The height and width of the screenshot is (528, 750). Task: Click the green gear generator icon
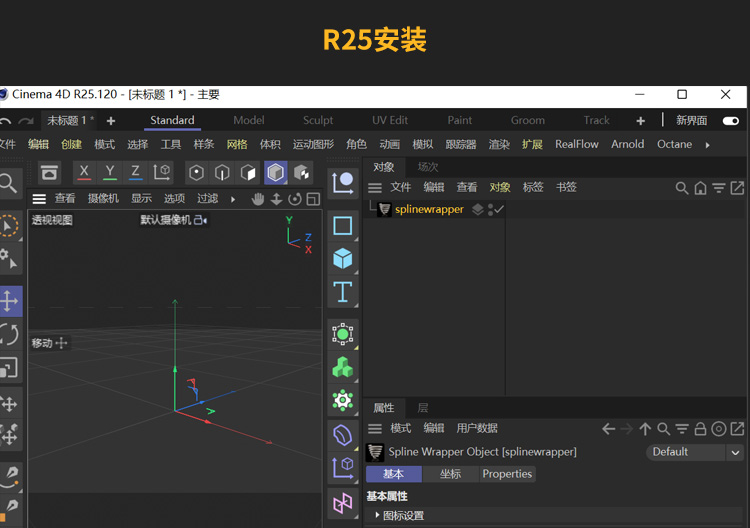point(343,400)
